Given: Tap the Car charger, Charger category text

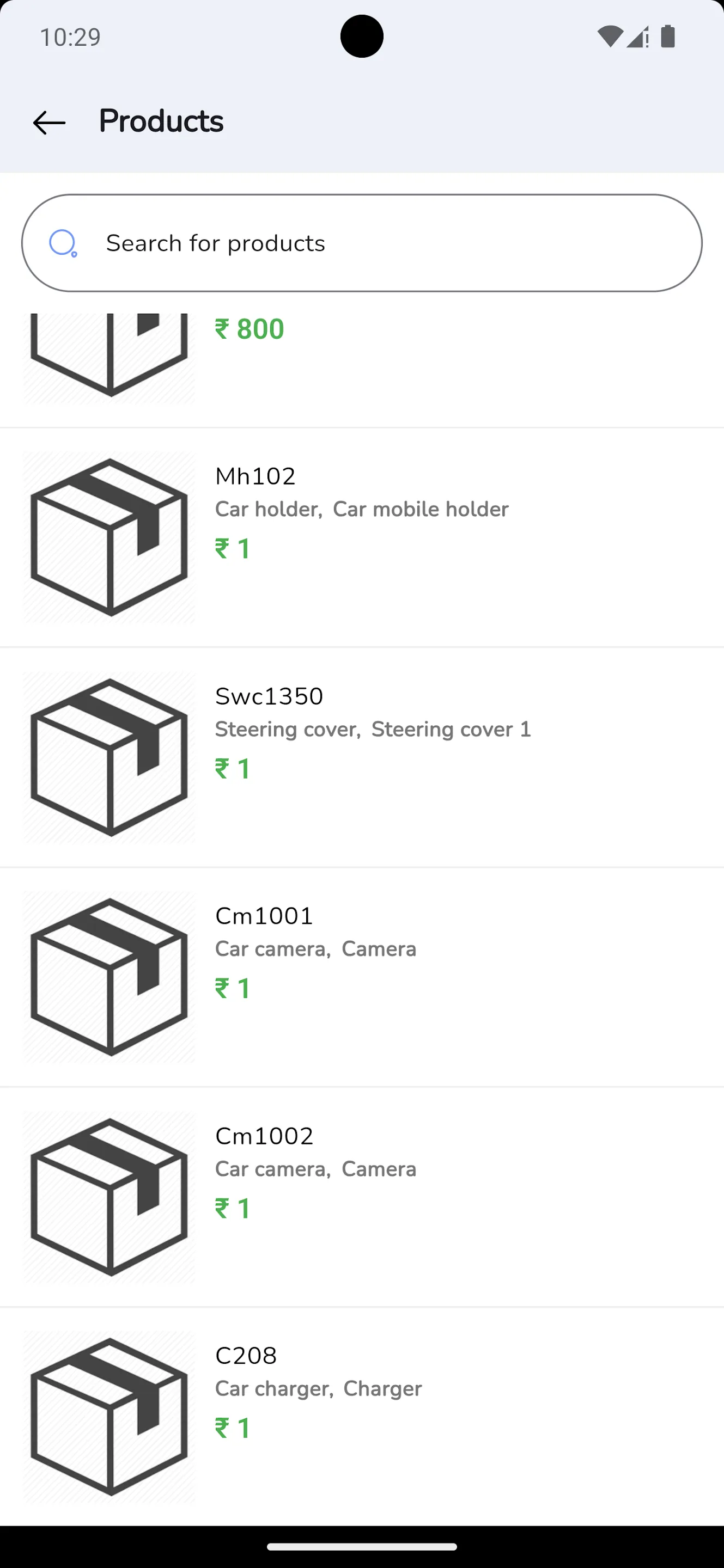Looking at the screenshot, I should [x=319, y=1389].
